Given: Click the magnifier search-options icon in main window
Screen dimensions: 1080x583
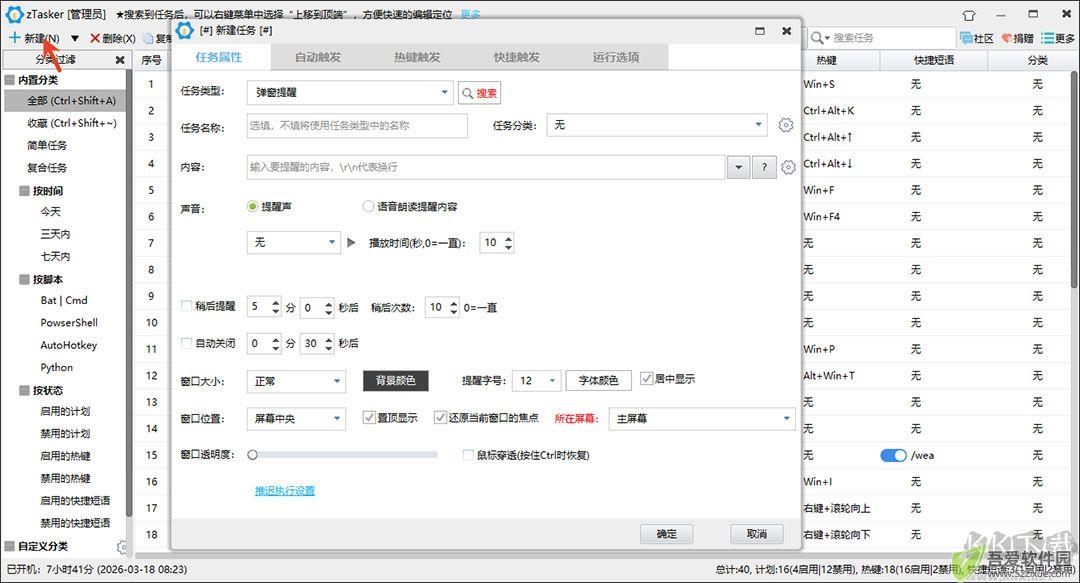Looking at the screenshot, I should click(820, 38).
